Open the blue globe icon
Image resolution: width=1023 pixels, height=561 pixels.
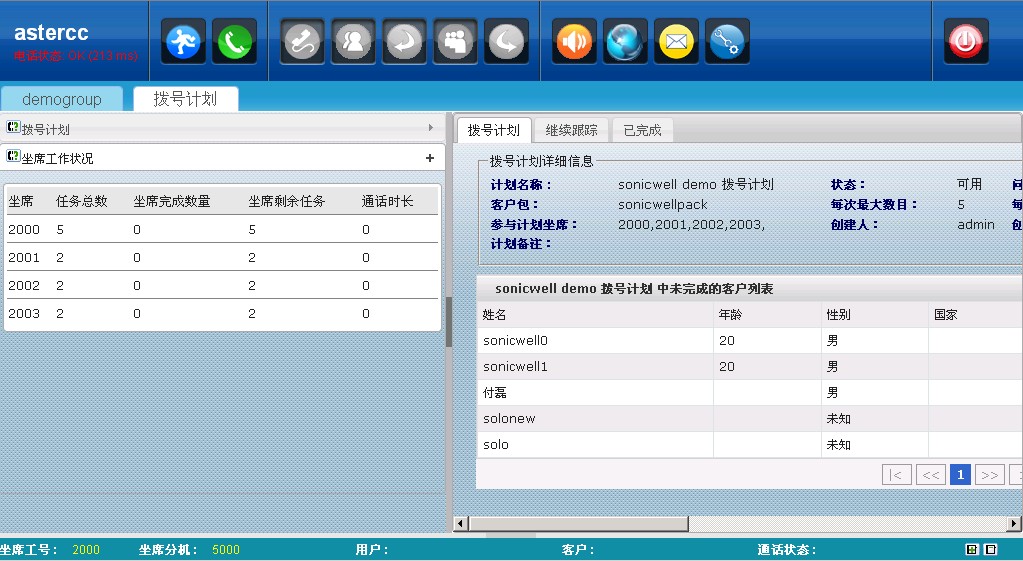point(625,42)
